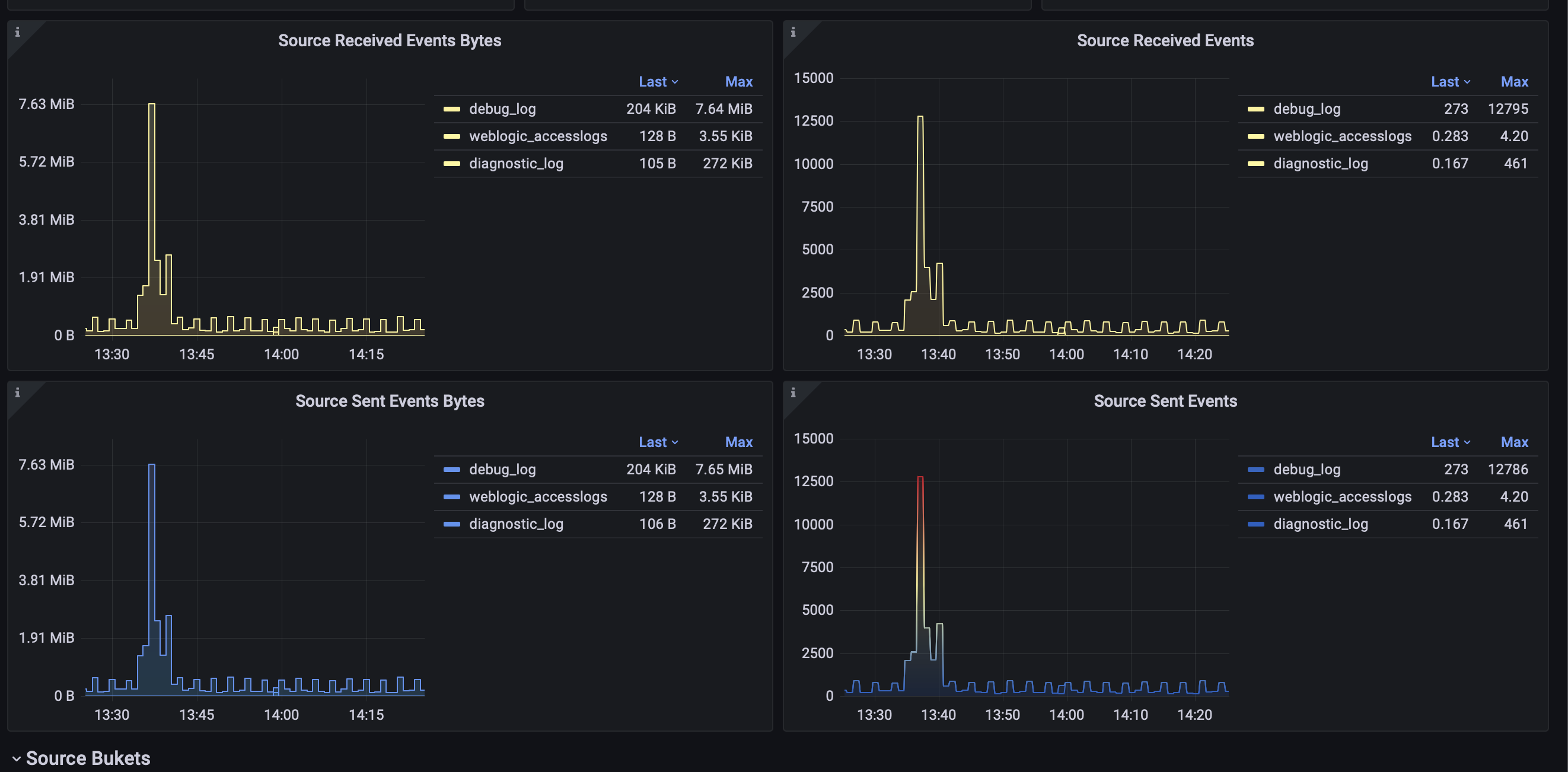Viewport: 1568px width, 772px height.
Task: Click info icon on Source Sent Events panel
Action: click(792, 393)
